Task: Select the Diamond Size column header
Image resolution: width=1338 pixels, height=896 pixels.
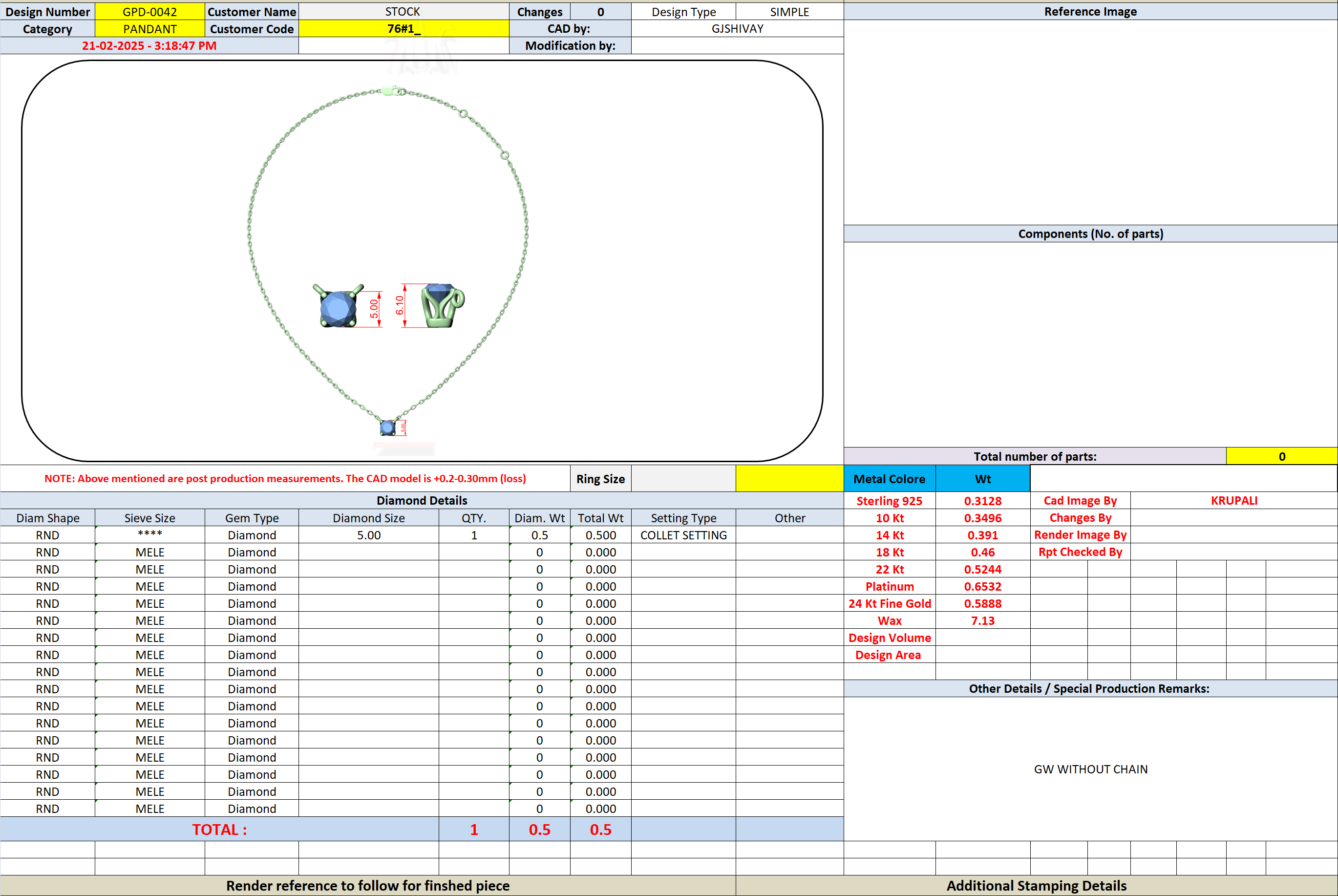Action: pos(368,518)
